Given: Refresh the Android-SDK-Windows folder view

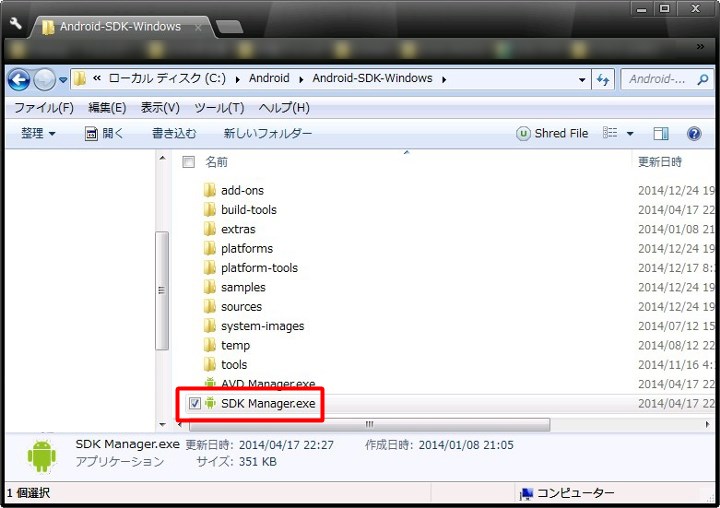Looking at the screenshot, I should [x=602, y=80].
